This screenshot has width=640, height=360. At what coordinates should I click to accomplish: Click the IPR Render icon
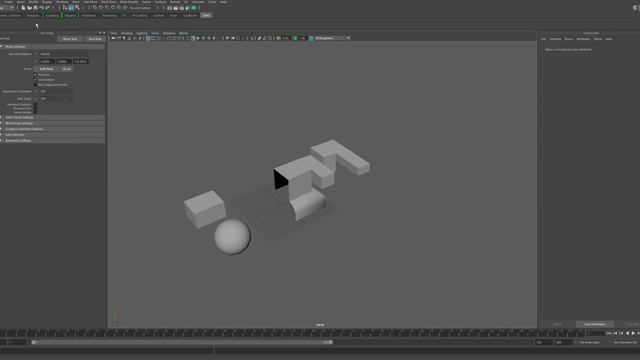tap(182, 8)
